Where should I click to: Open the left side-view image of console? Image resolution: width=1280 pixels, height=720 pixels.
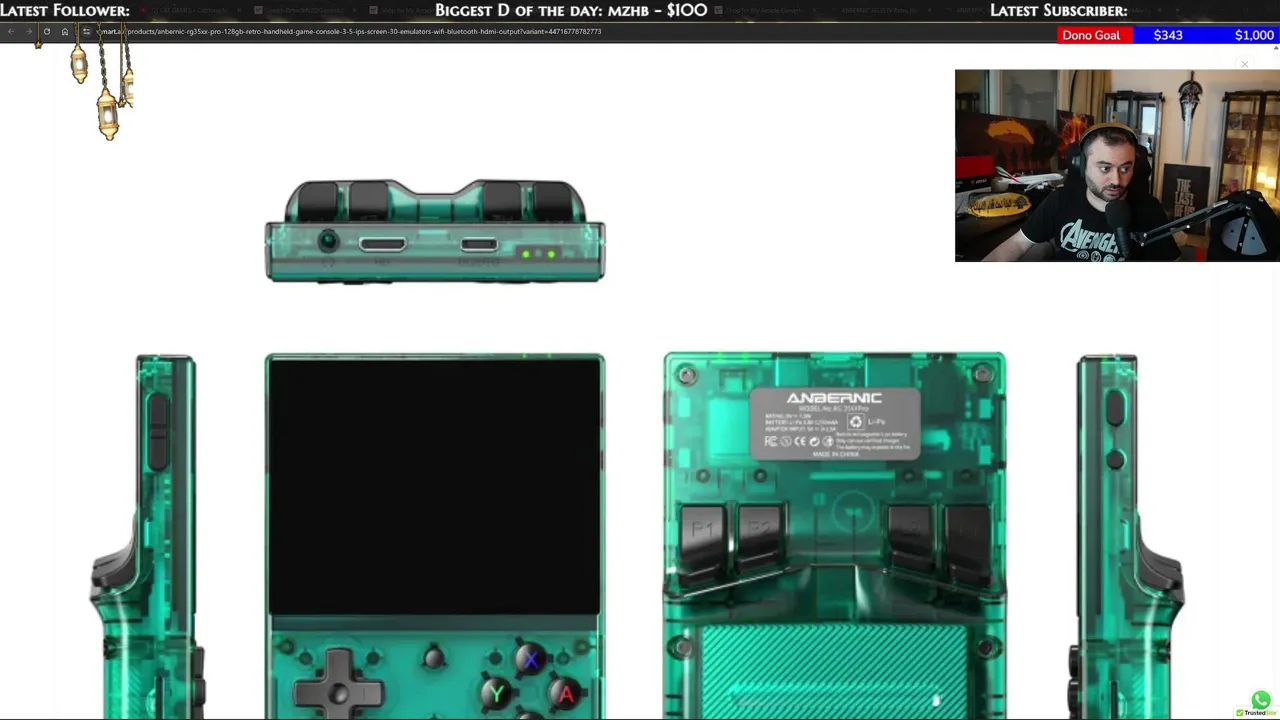150,535
